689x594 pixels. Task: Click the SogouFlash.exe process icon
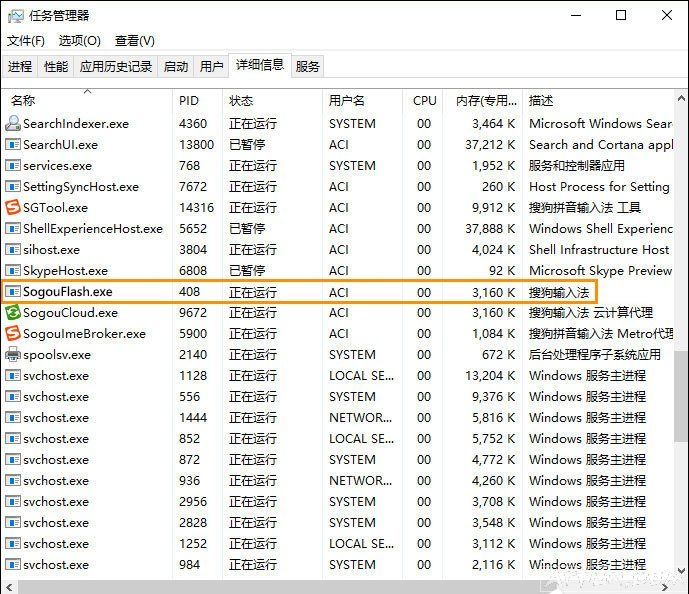(13, 292)
